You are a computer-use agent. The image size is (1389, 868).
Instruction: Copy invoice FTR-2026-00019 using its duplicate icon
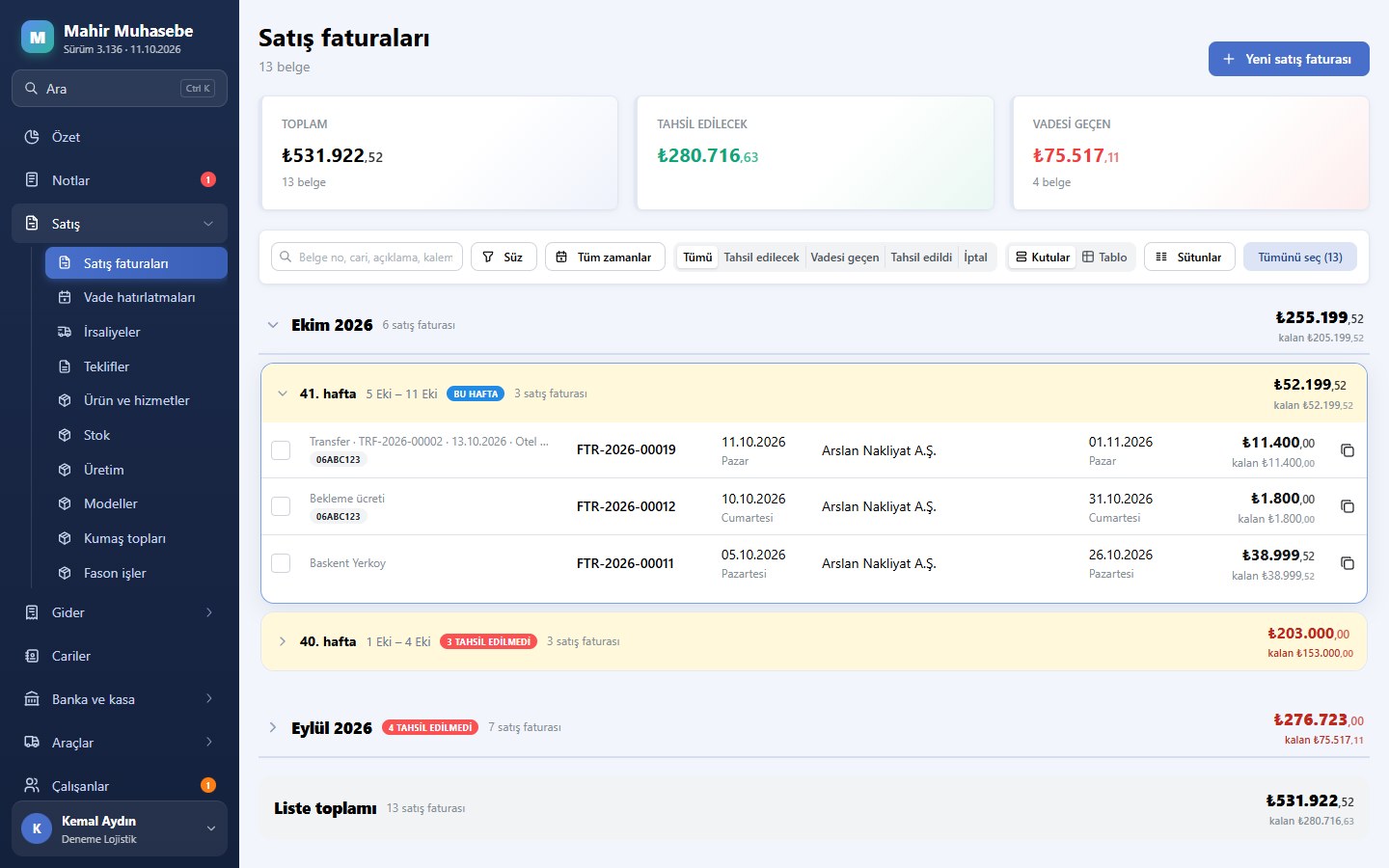[1348, 450]
